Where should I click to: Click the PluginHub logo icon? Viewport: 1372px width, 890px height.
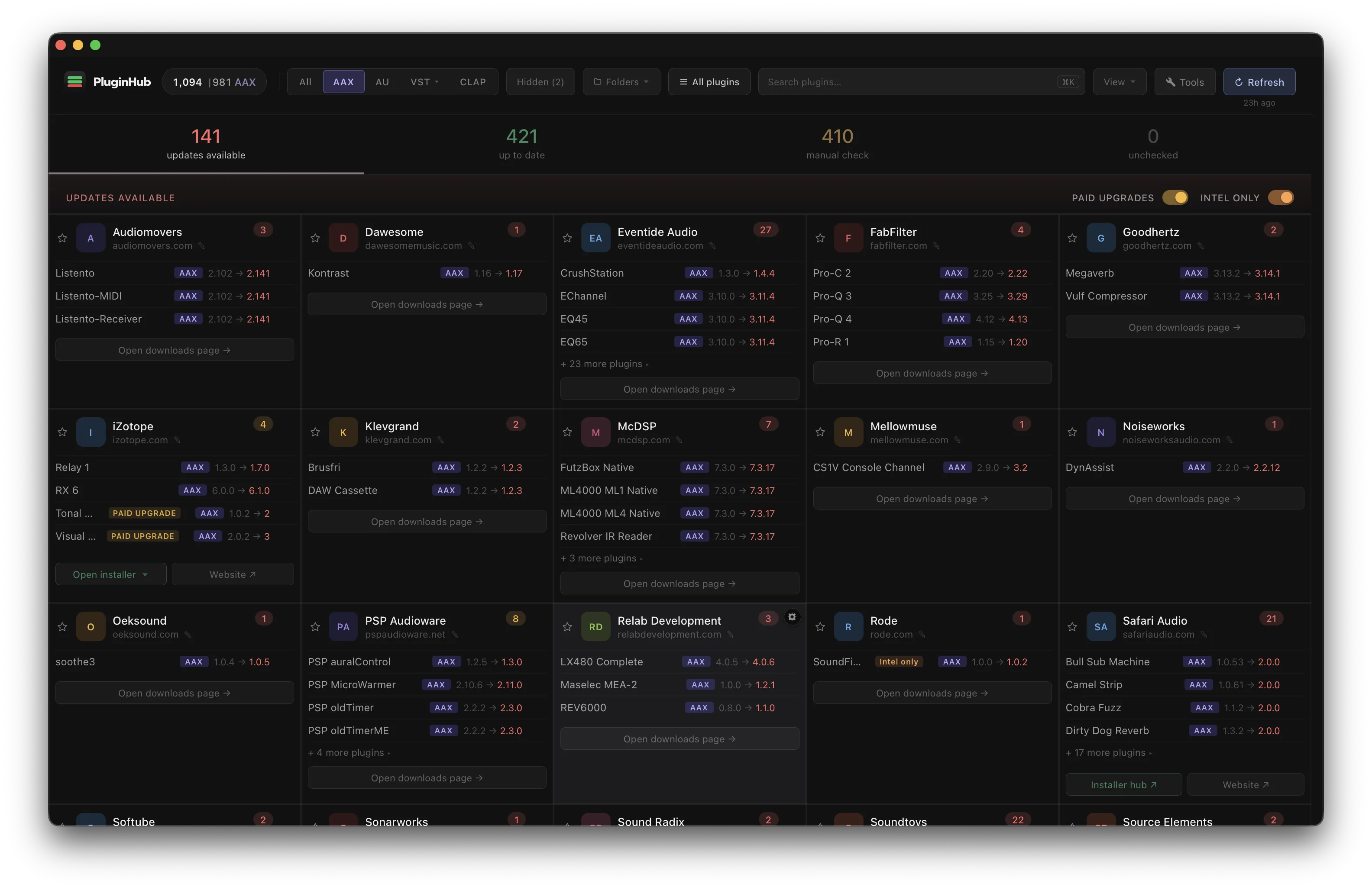coord(75,82)
